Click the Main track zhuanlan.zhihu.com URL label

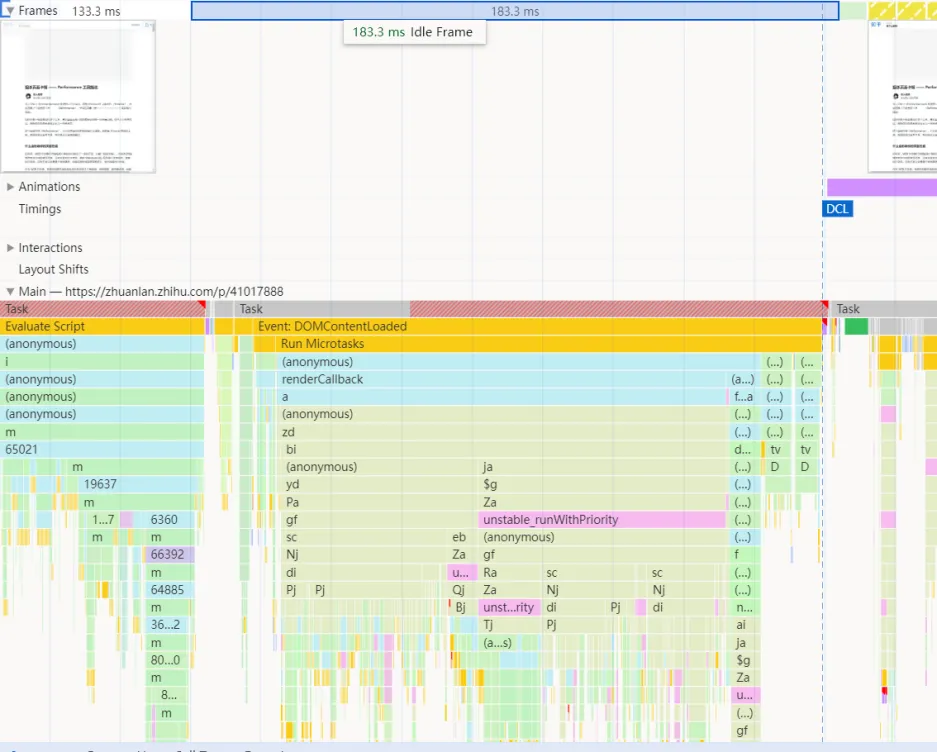point(174,291)
